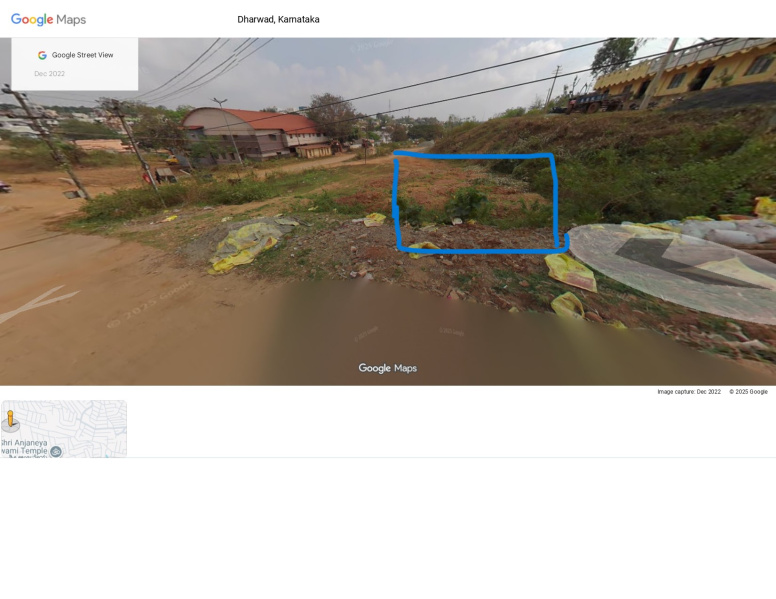Image resolution: width=776 pixels, height=599 pixels.
Task: Click inside the blue outlined rectangle
Action: (475, 202)
